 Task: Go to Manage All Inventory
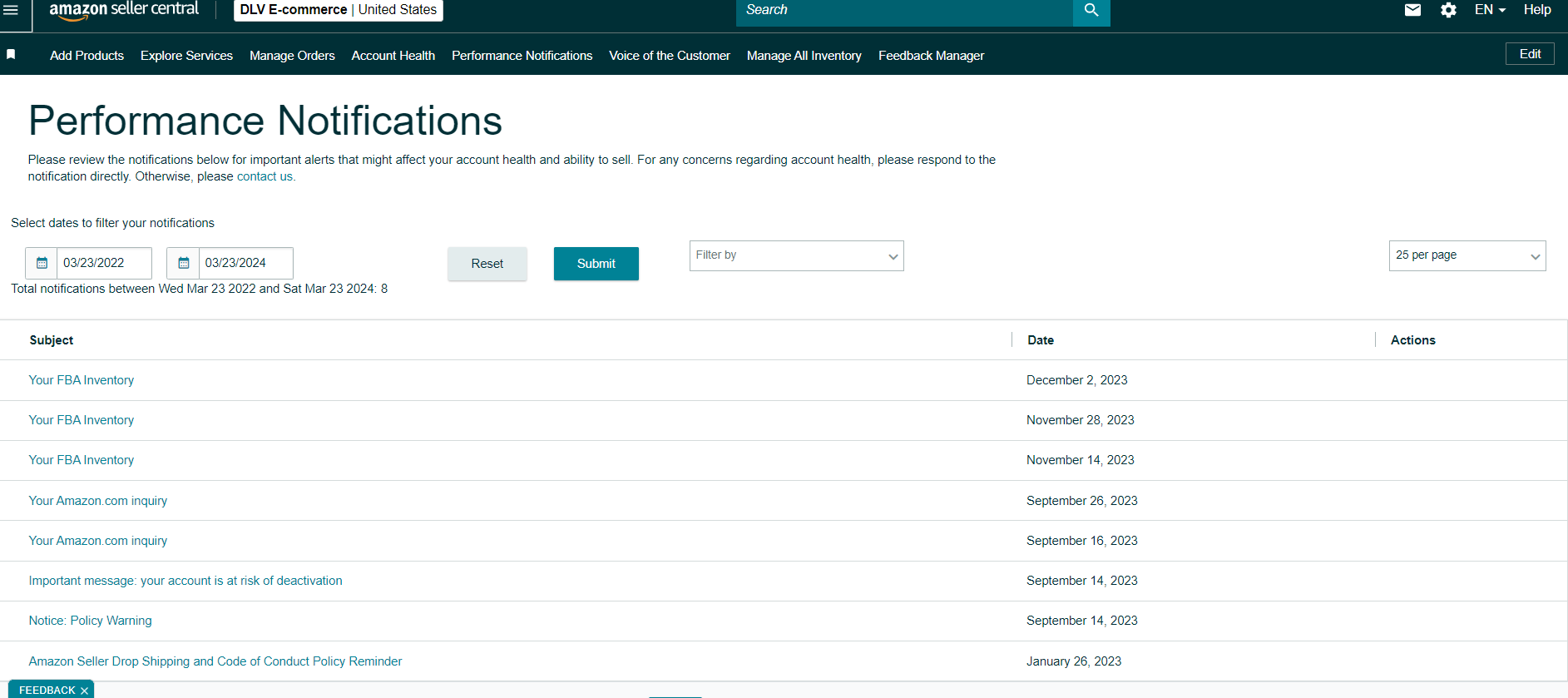point(804,56)
